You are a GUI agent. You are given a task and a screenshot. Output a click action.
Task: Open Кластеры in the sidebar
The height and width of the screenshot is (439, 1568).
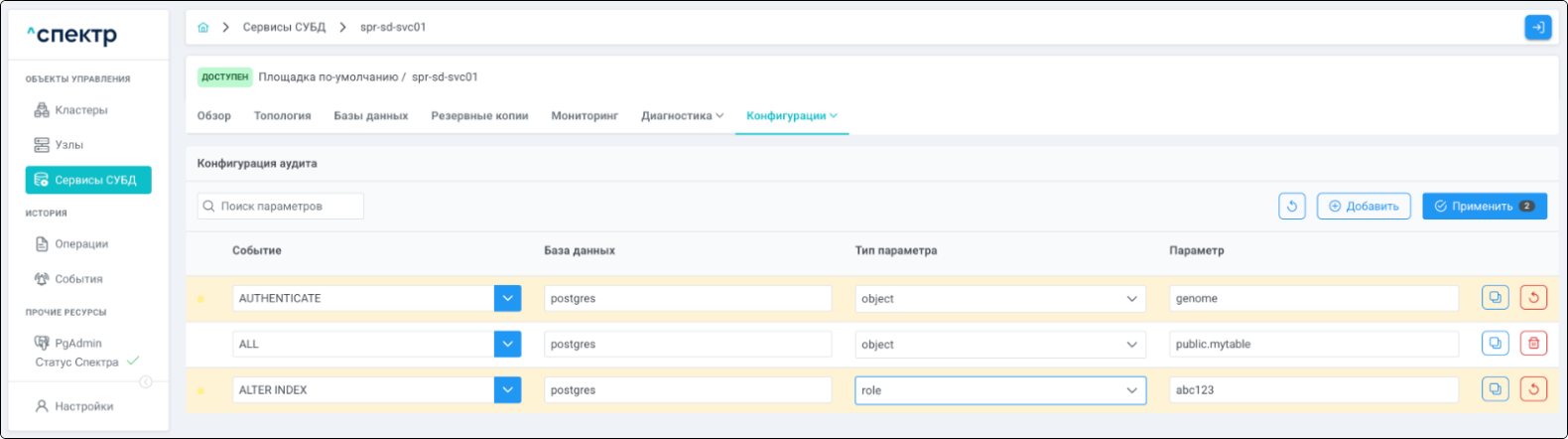coord(80,110)
